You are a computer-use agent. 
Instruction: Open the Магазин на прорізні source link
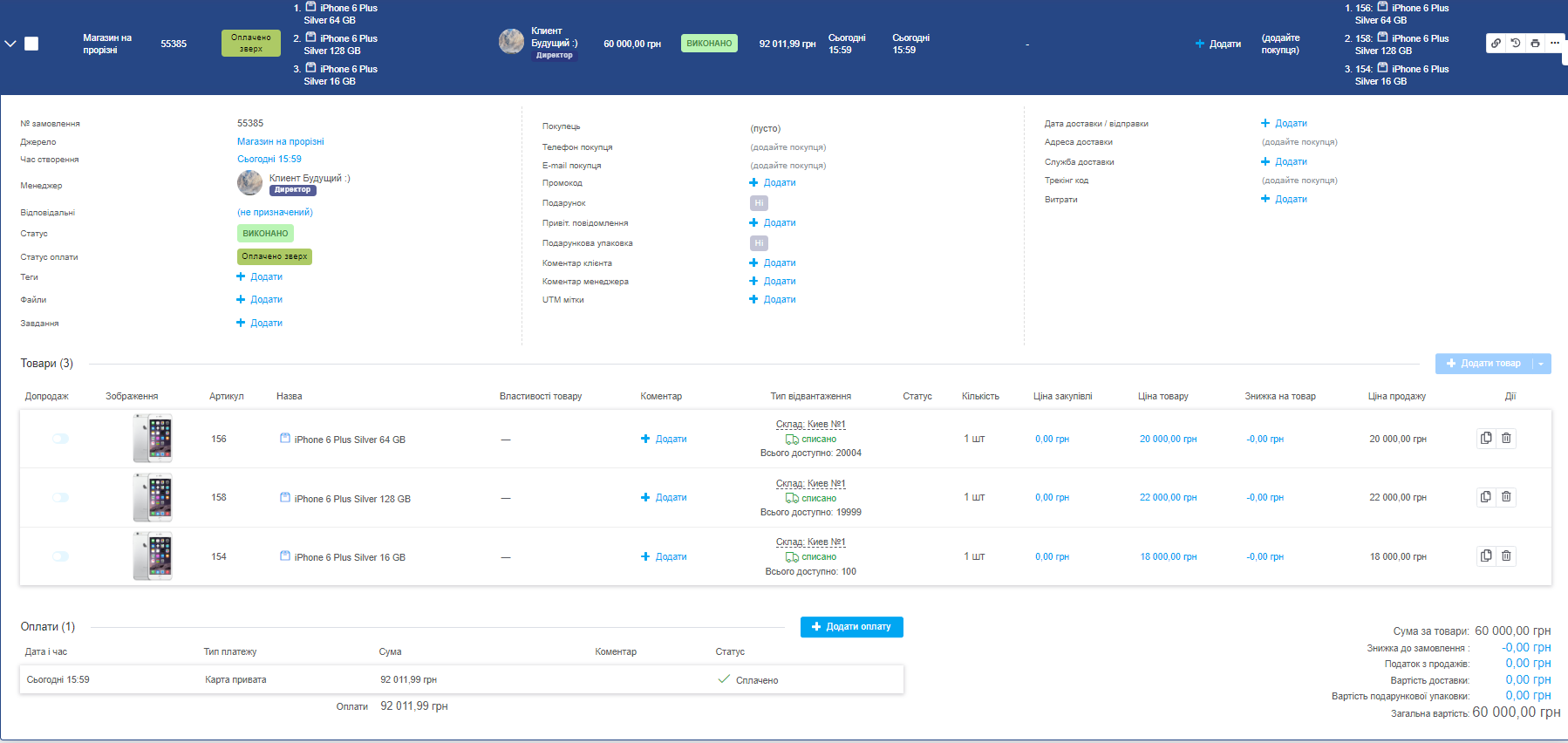coord(280,141)
